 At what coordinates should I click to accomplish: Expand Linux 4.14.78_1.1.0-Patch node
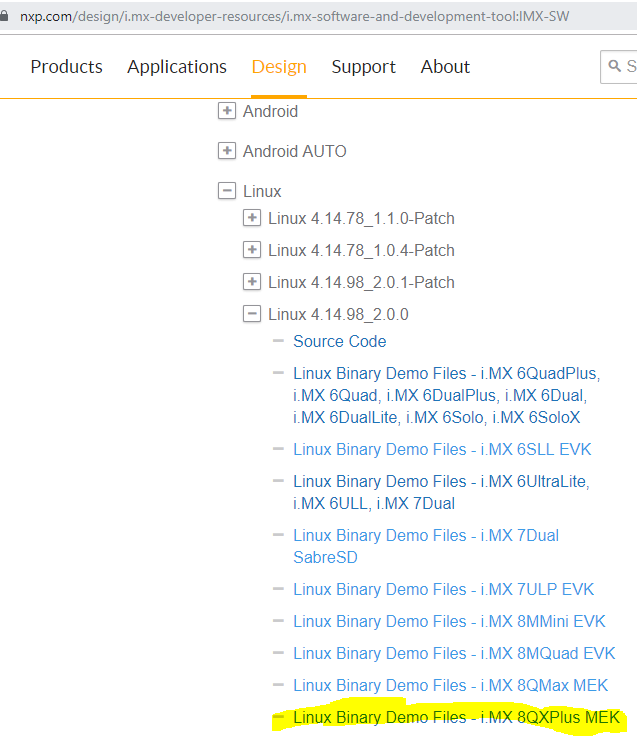[x=252, y=218]
